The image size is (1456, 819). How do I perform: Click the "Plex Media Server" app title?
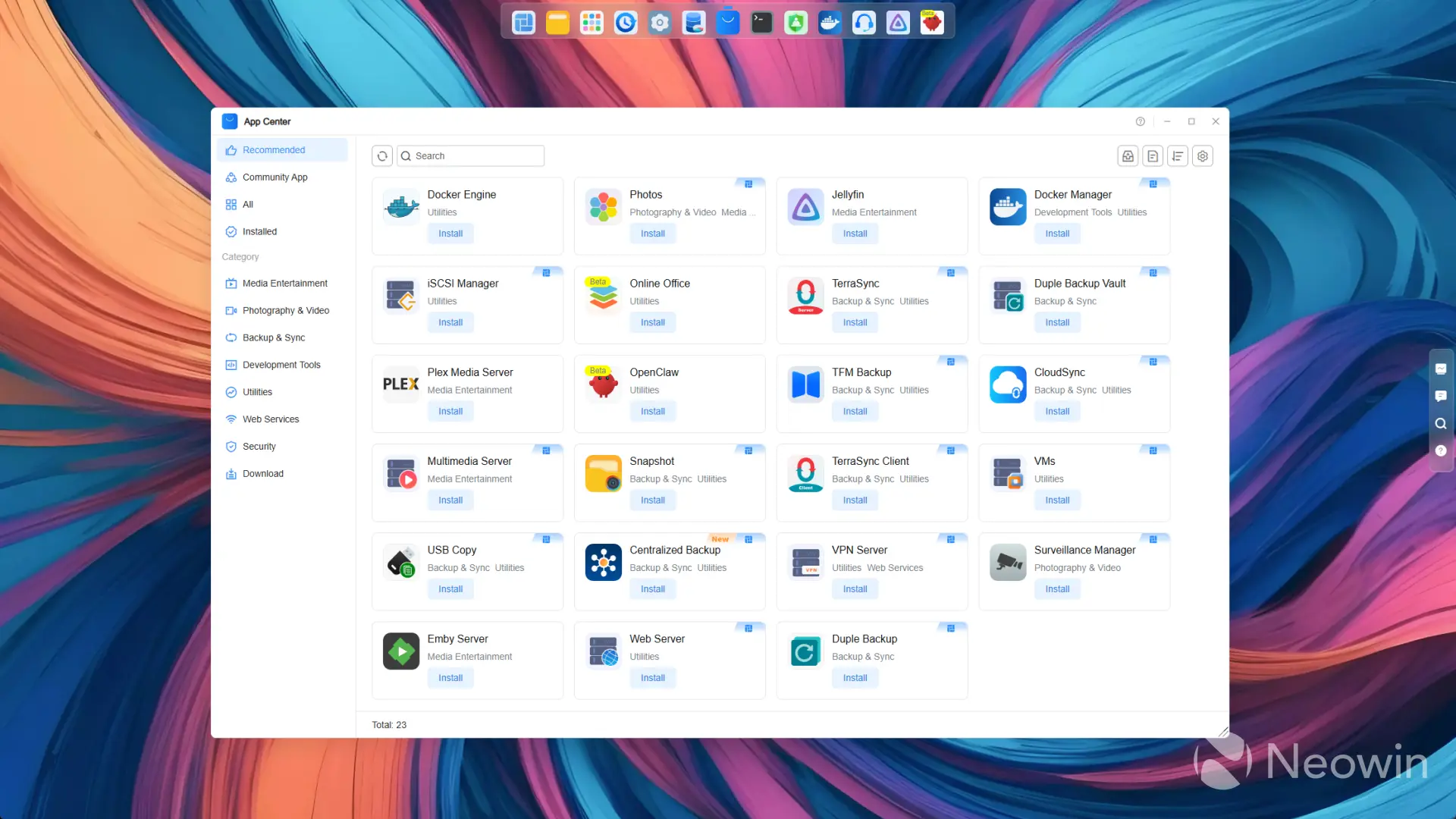470,372
